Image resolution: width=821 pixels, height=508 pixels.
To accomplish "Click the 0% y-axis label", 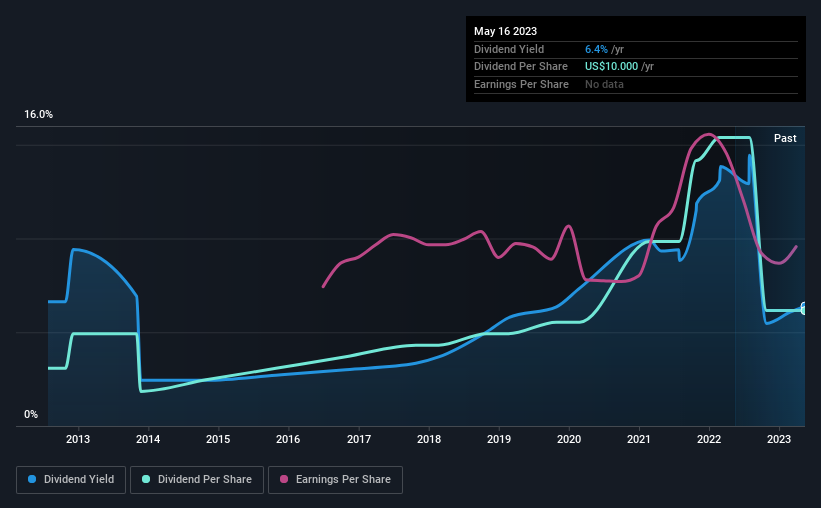I will (31, 415).
